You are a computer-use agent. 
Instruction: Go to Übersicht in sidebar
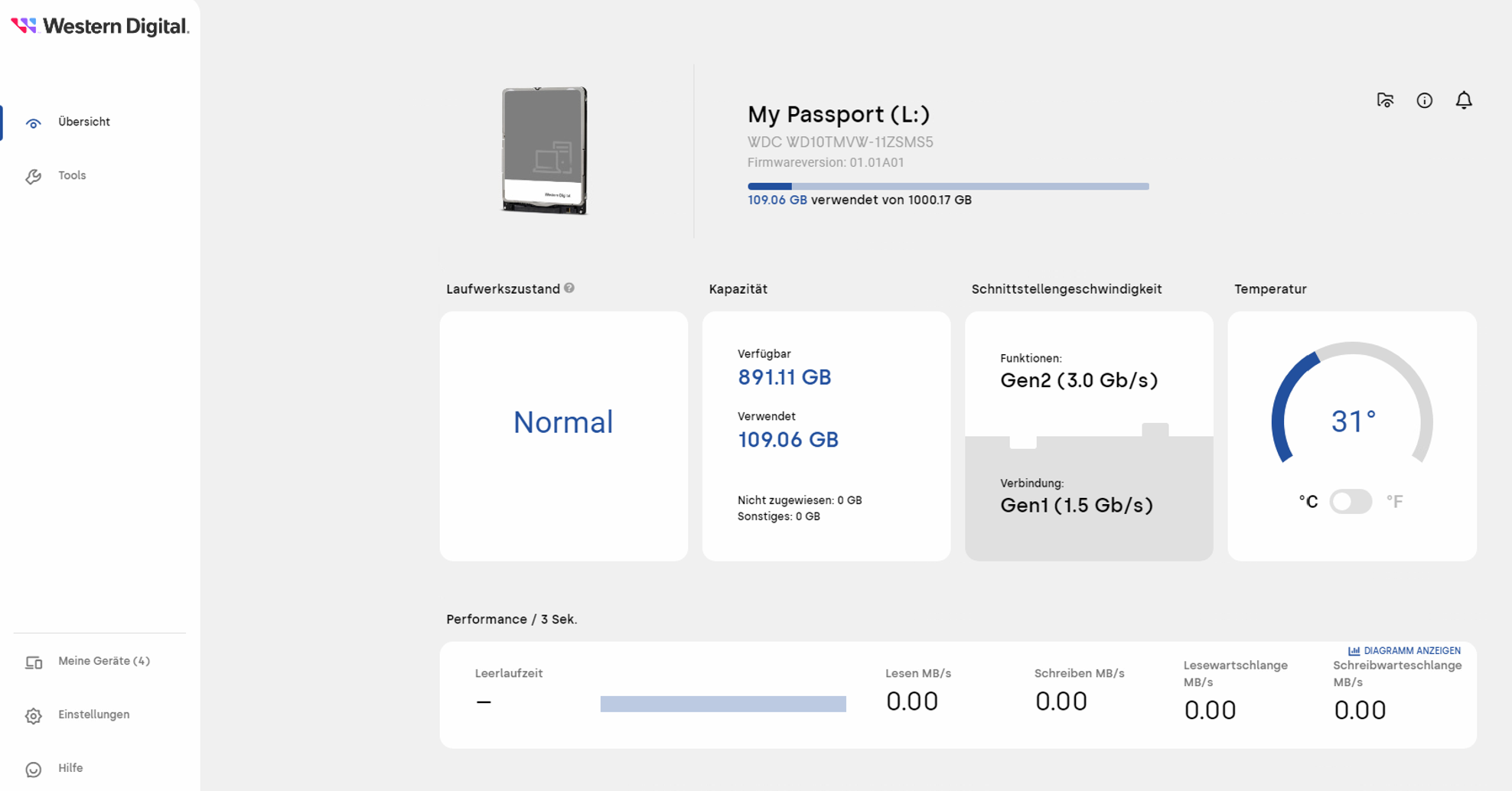pos(84,122)
